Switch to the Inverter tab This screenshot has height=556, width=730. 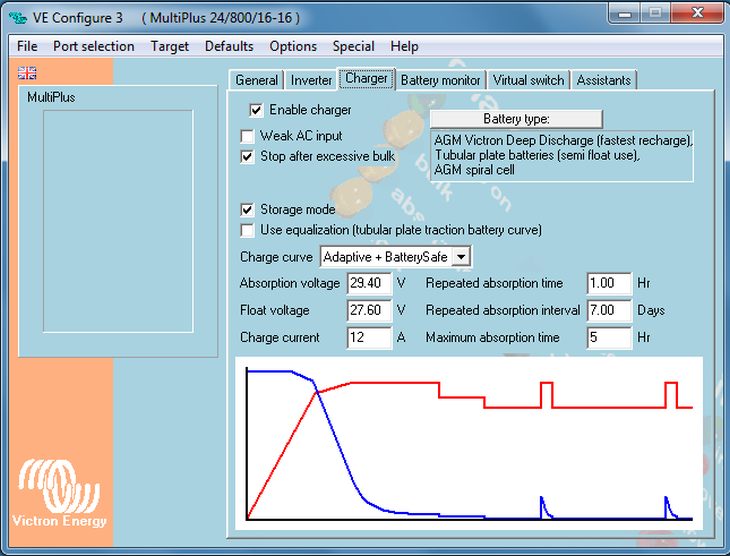[x=311, y=81]
